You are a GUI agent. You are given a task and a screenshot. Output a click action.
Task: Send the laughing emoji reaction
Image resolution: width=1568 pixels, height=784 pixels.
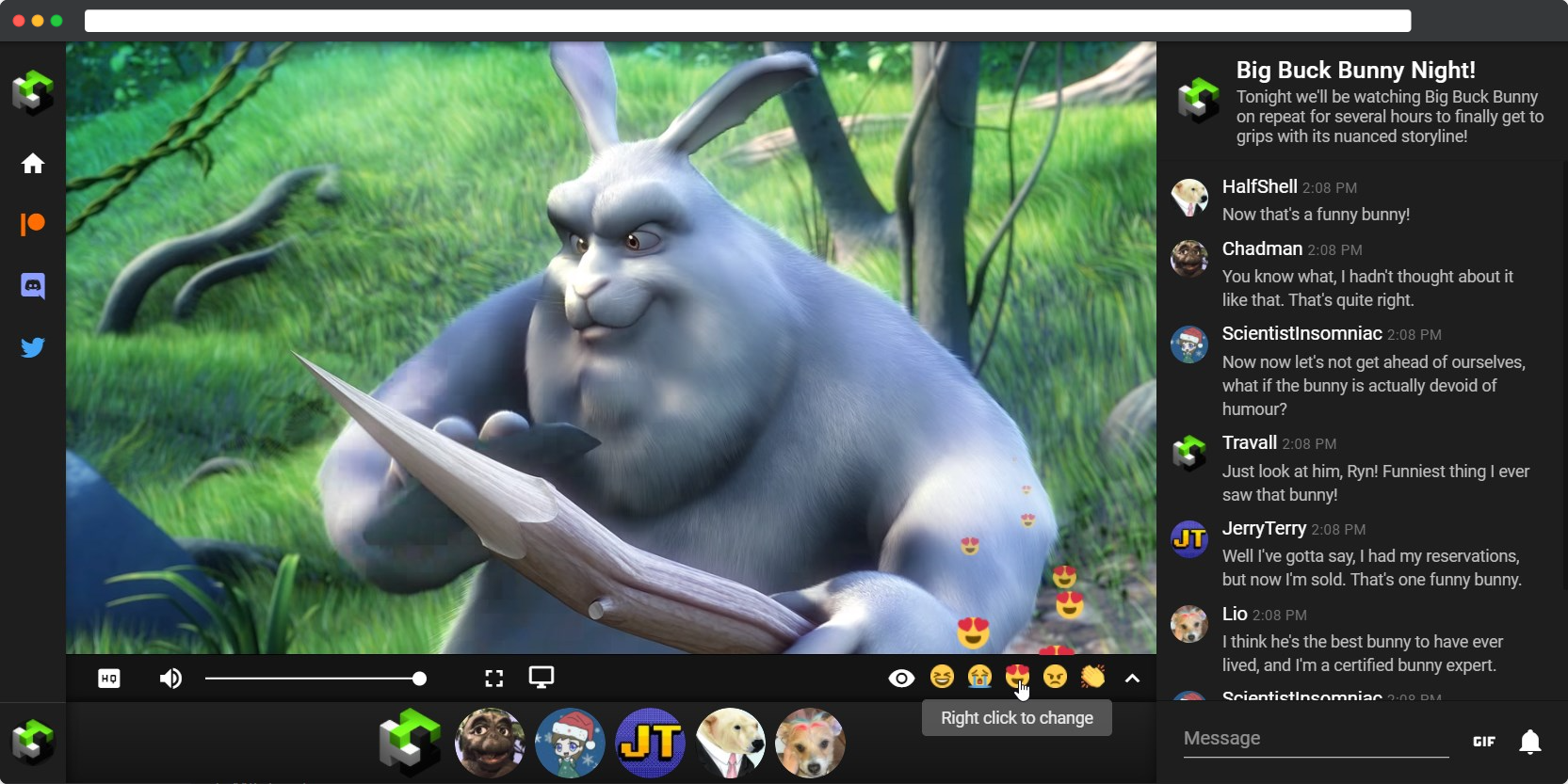[942, 677]
